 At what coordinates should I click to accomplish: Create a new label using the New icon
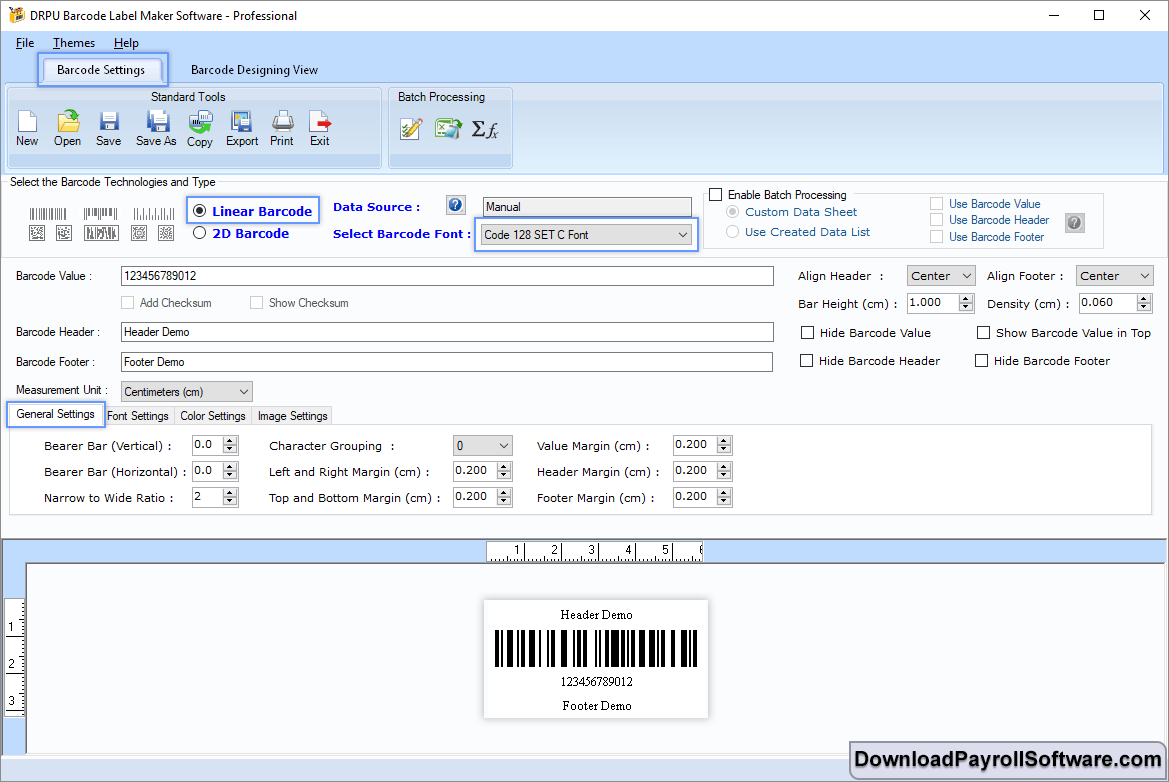coord(26,128)
